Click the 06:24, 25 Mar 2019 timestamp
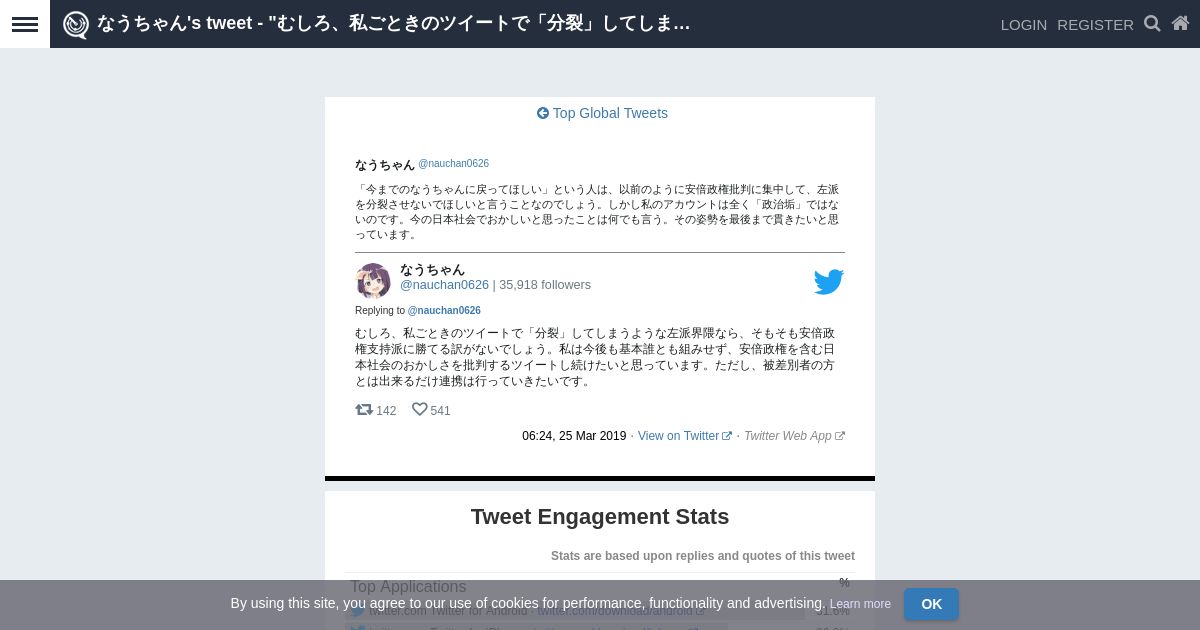This screenshot has height=630, width=1200. pos(574,436)
